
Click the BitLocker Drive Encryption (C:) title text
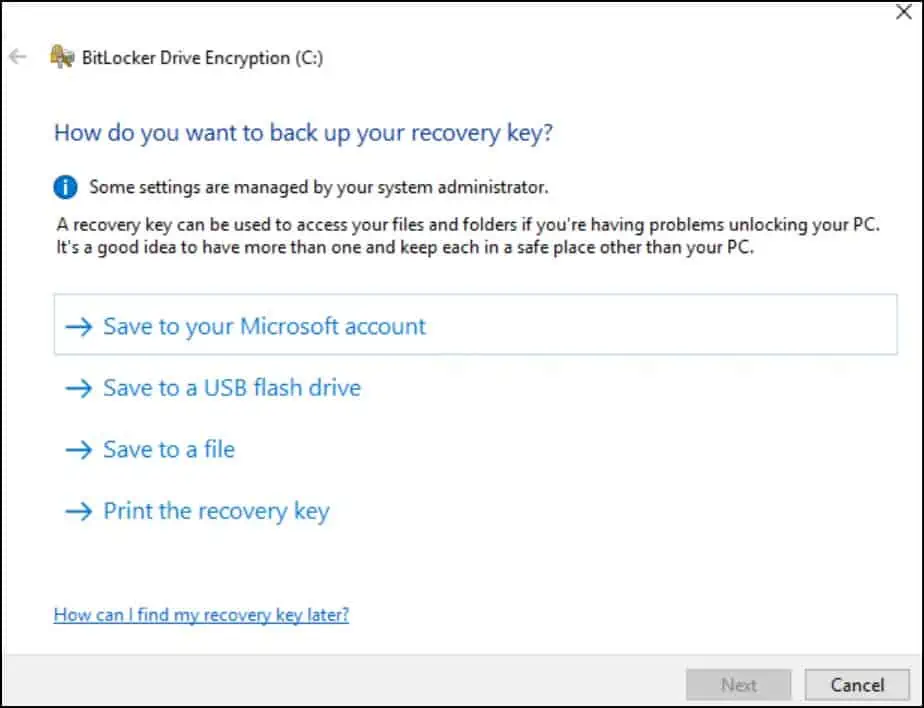pyautogui.click(x=202, y=58)
